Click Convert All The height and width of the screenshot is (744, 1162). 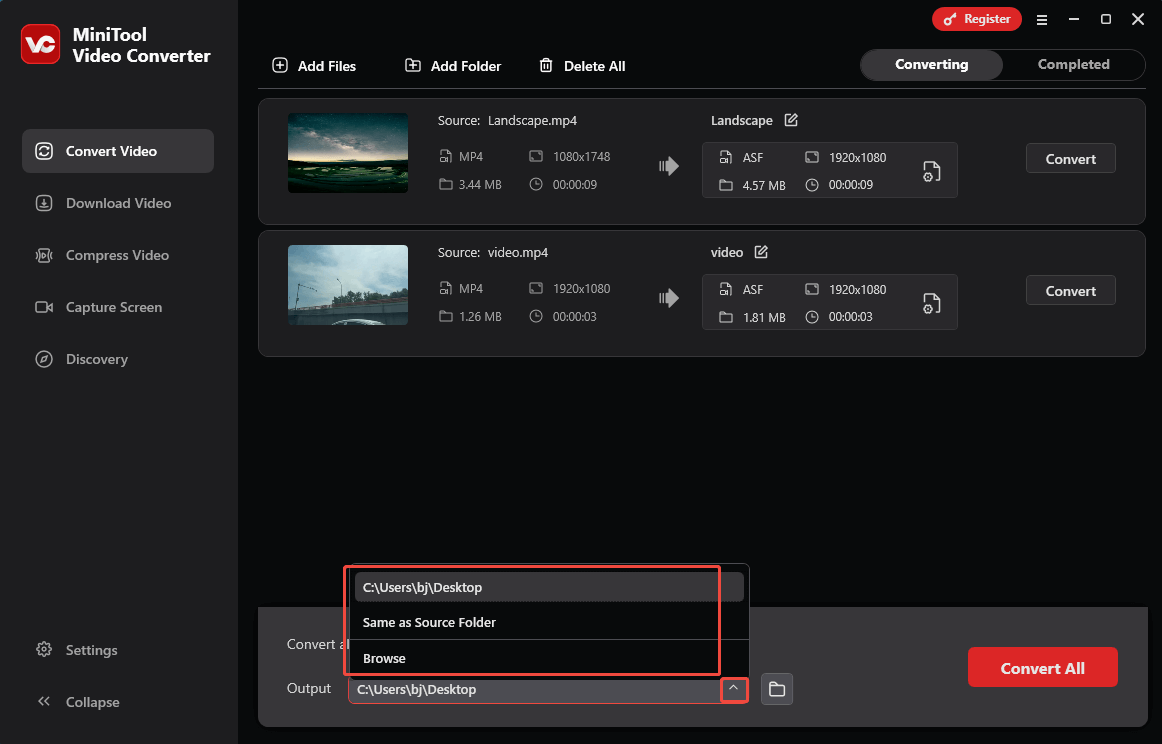tap(1042, 668)
